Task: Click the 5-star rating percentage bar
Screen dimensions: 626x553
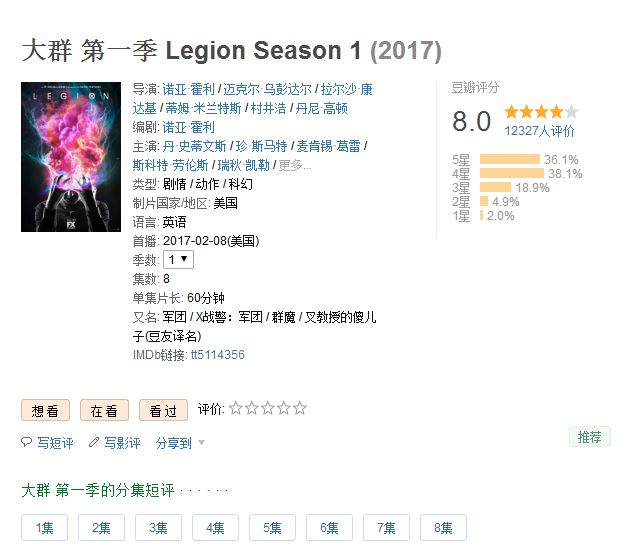Action: coord(509,159)
